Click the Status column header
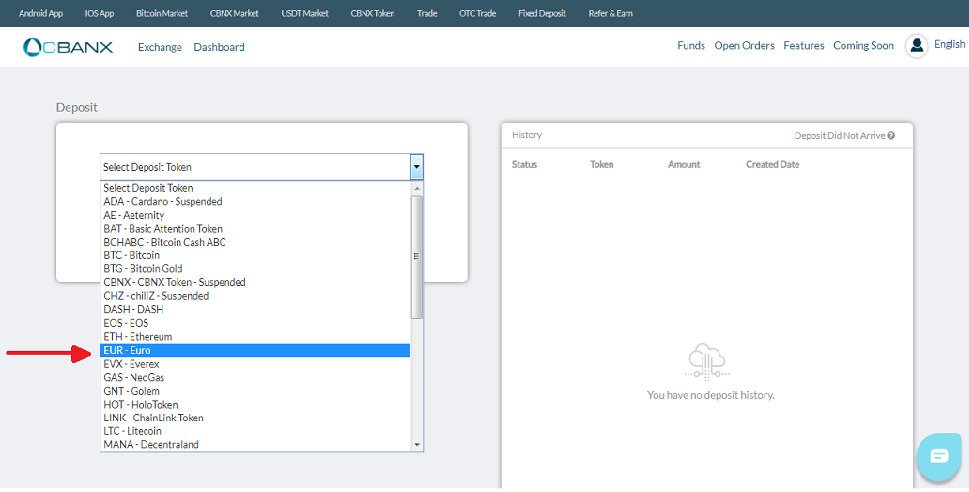The image size is (969, 492). coord(524,164)
